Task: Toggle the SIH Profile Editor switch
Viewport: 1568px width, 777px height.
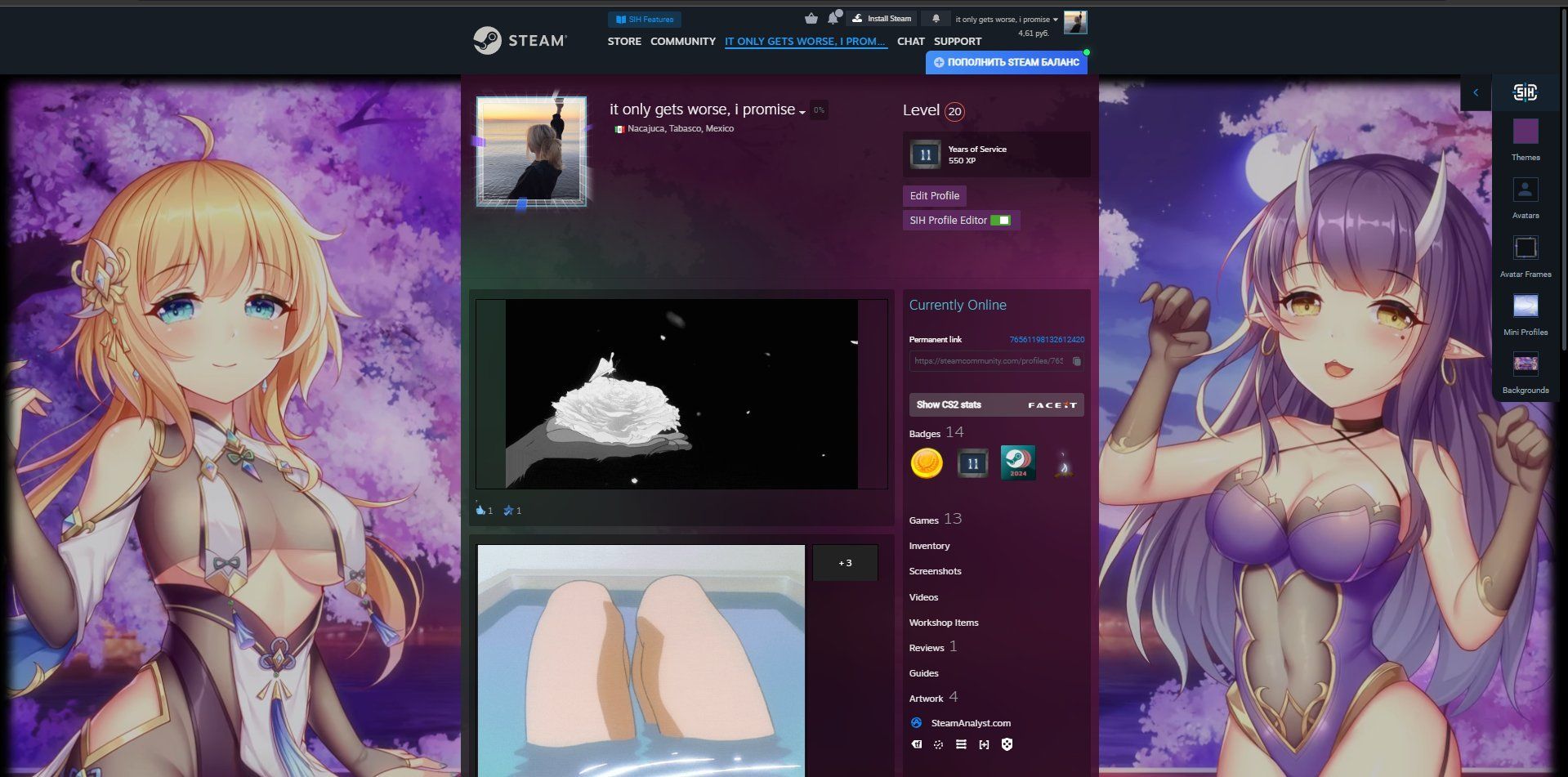Action: (1000, 221)
